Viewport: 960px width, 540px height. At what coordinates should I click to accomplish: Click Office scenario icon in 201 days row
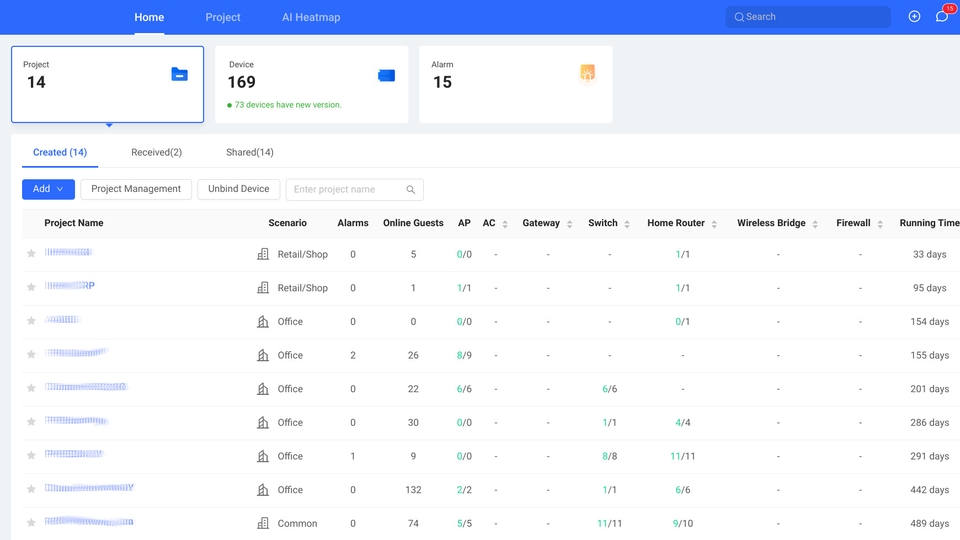pyautogui.click(x=263, y=389)
